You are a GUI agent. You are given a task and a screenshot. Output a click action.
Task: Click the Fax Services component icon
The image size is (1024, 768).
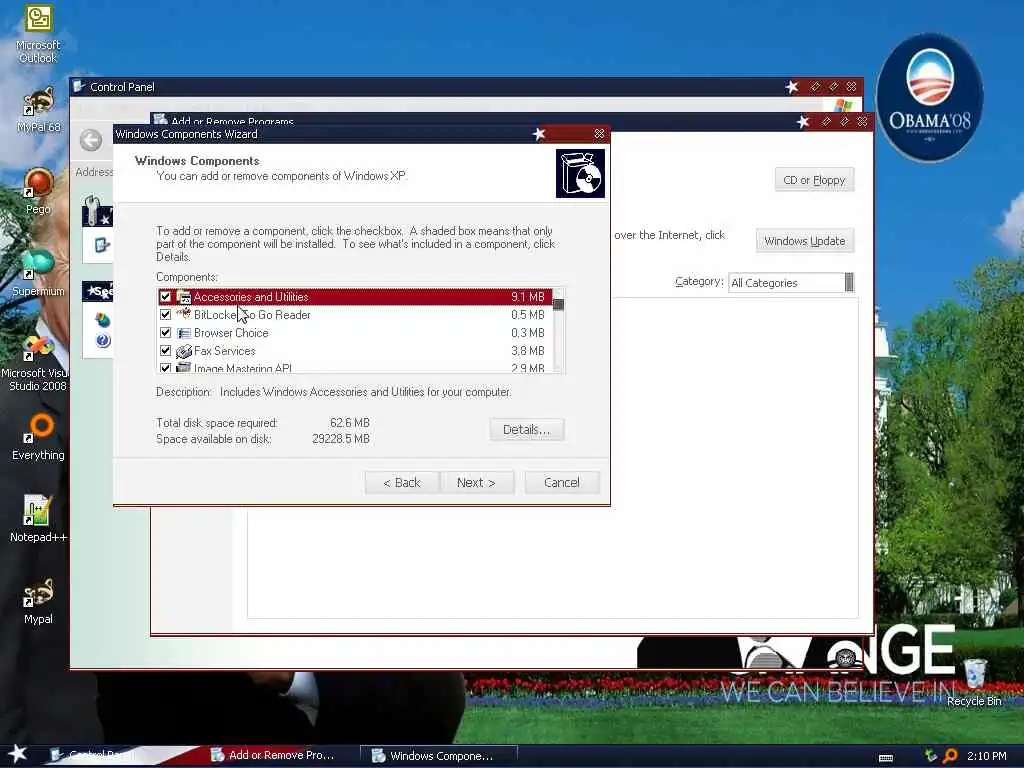(x=184, y=351)
